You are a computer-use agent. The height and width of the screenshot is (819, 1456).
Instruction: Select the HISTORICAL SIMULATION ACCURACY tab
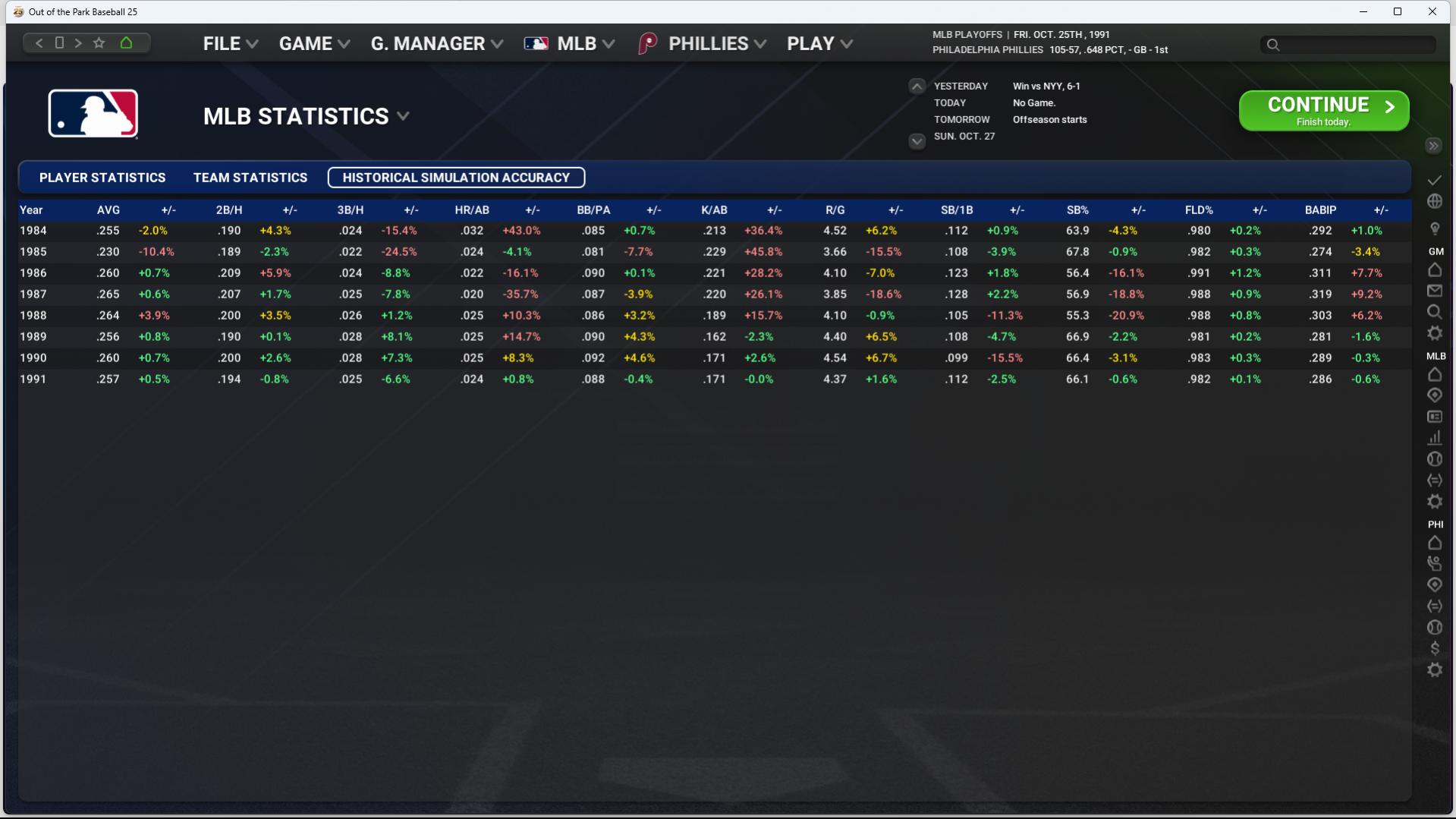[x=456, y=178]
